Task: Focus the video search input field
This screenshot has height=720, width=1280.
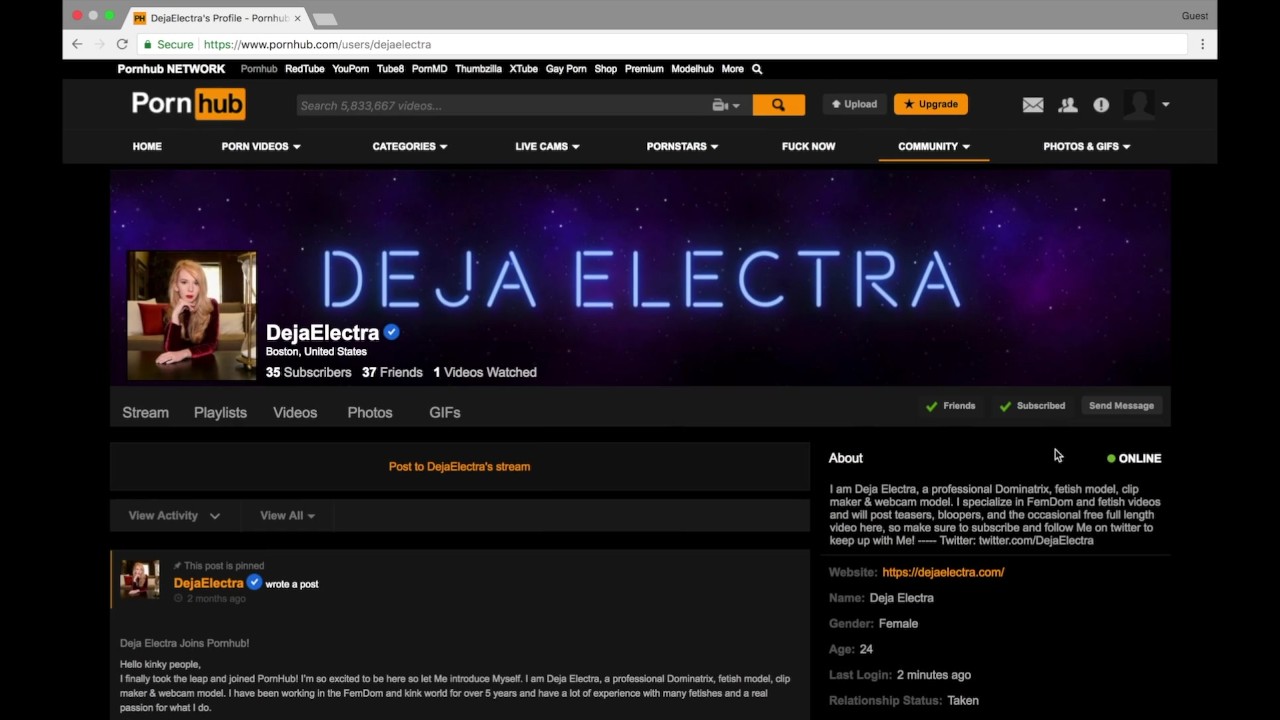Action: pos(503,105)
